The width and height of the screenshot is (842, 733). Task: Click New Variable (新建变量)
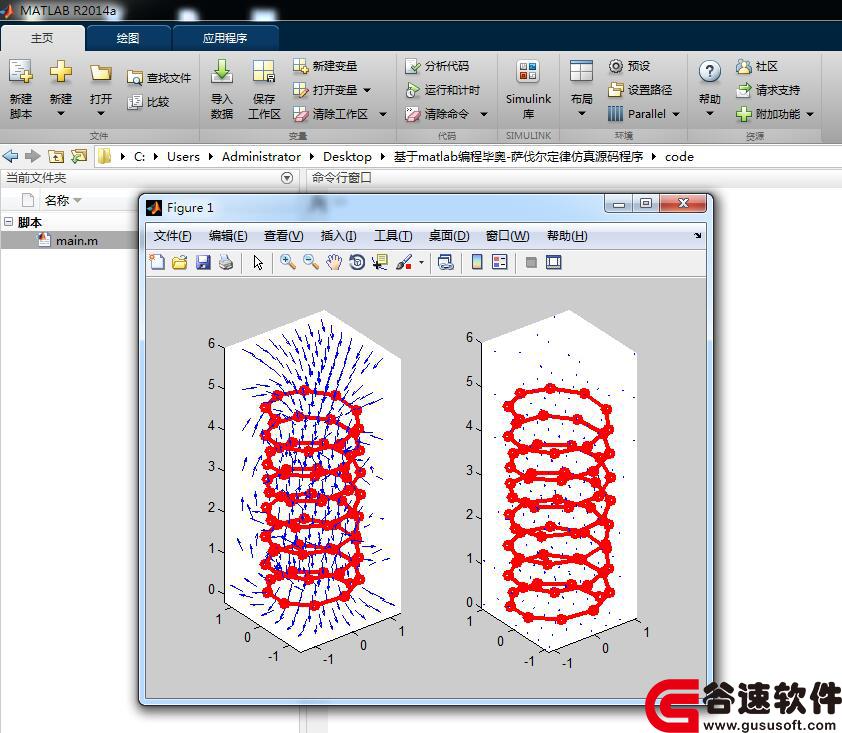(x=325, y=66)
